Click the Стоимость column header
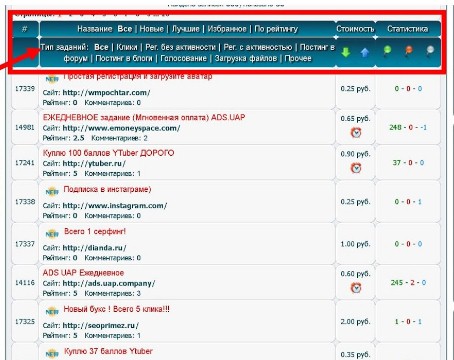 pos(355,29)
